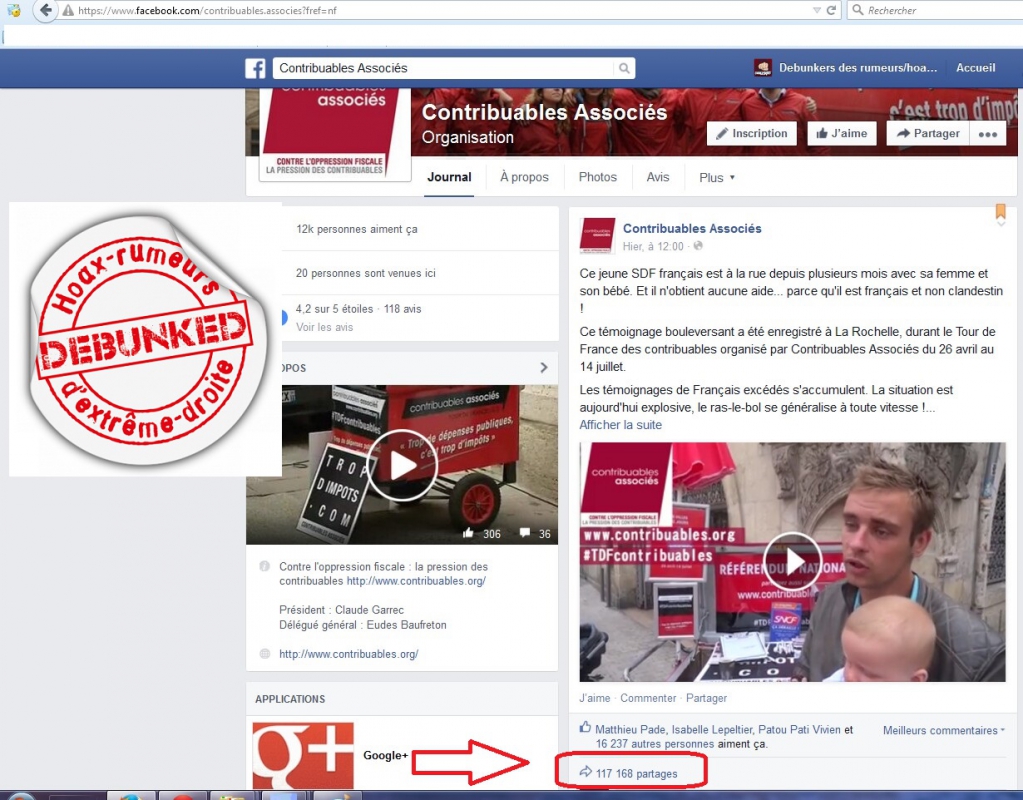Click Commenter under the post
The image size is (1023, 800).
tap(648, 698)
